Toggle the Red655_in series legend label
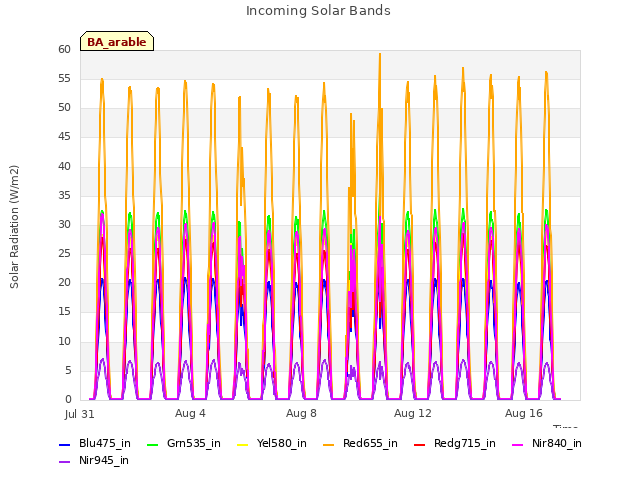This screenshot has width=640, height=480. [370, 444]
